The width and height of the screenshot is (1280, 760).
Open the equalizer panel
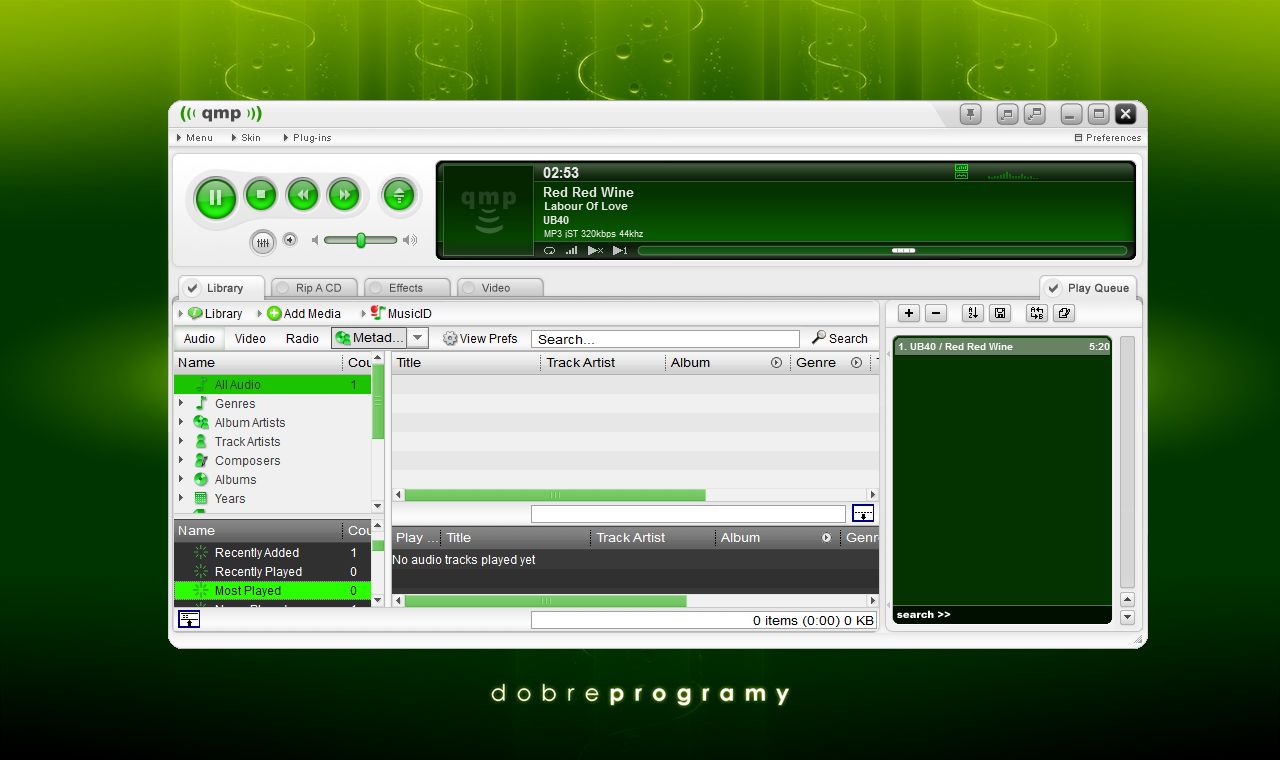coord(262,241)
